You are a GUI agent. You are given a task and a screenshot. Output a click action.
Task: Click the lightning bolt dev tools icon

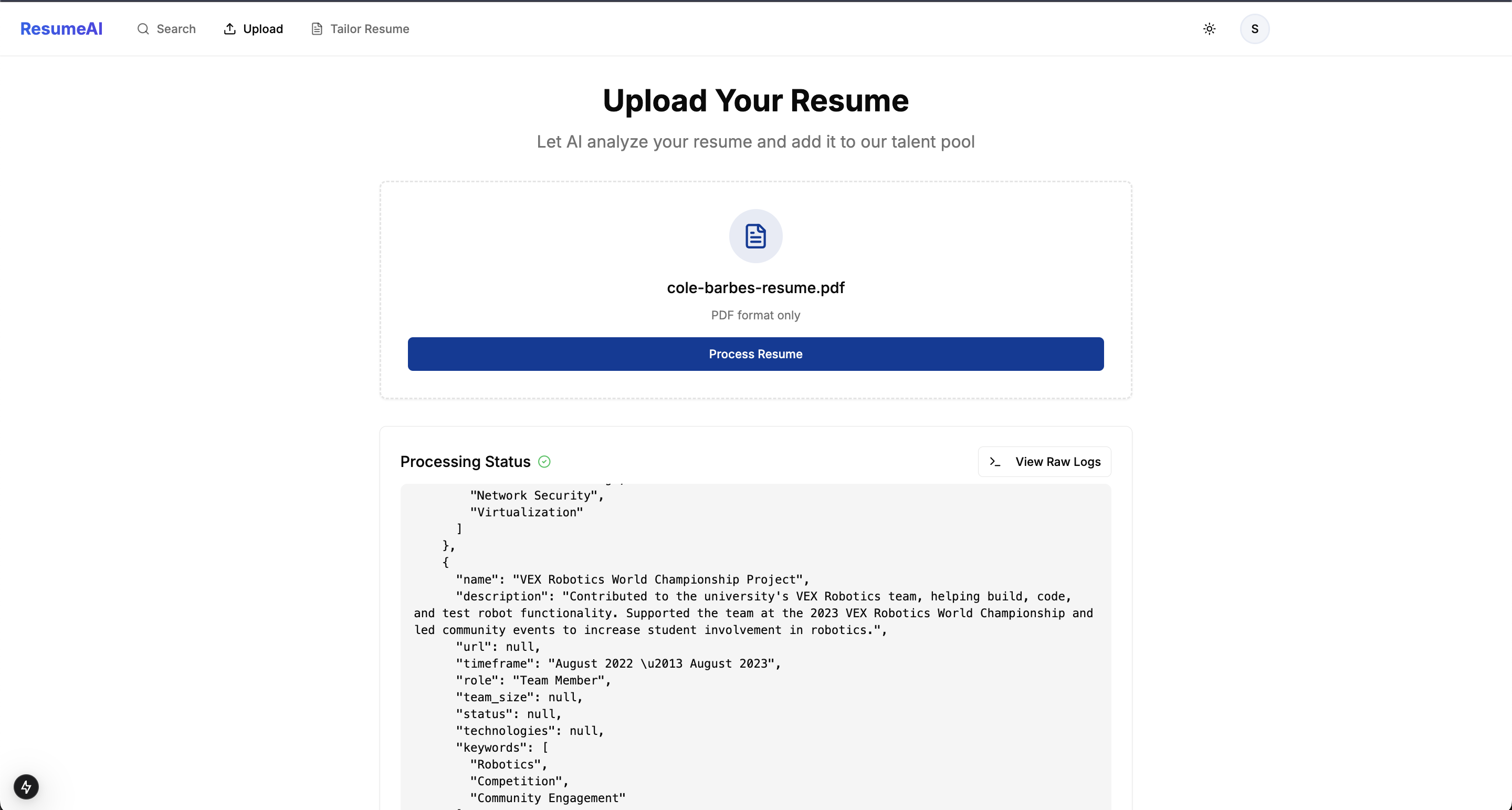[x=26, y=786]
